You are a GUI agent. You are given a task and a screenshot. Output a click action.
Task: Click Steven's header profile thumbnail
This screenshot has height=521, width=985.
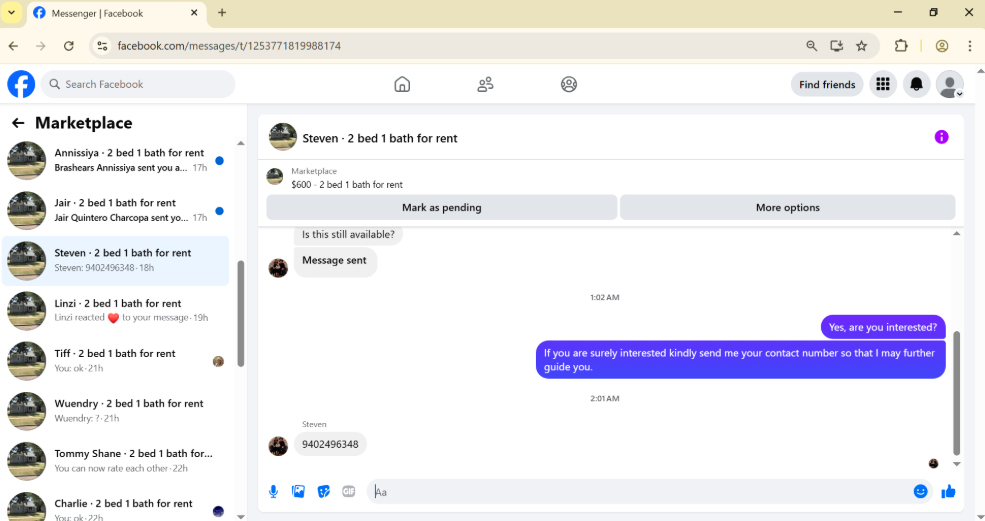[283, 137]
